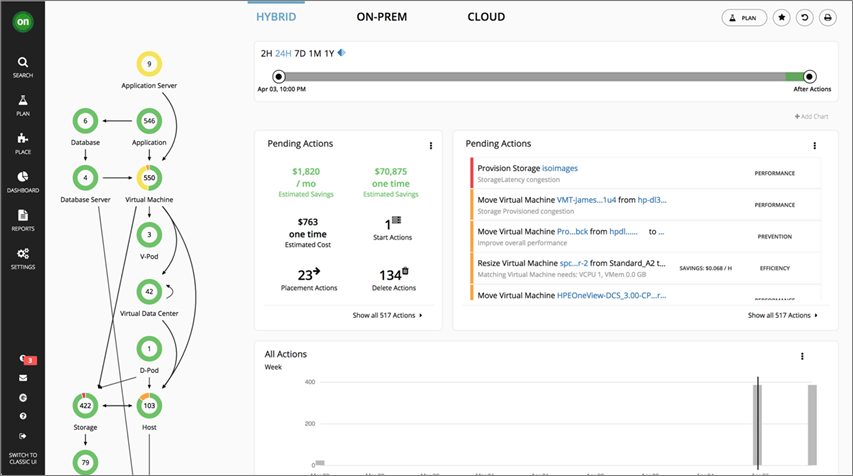Screen dimensions: 853x476
Task: Click the mail envelope icon
Action: (23, 378)
